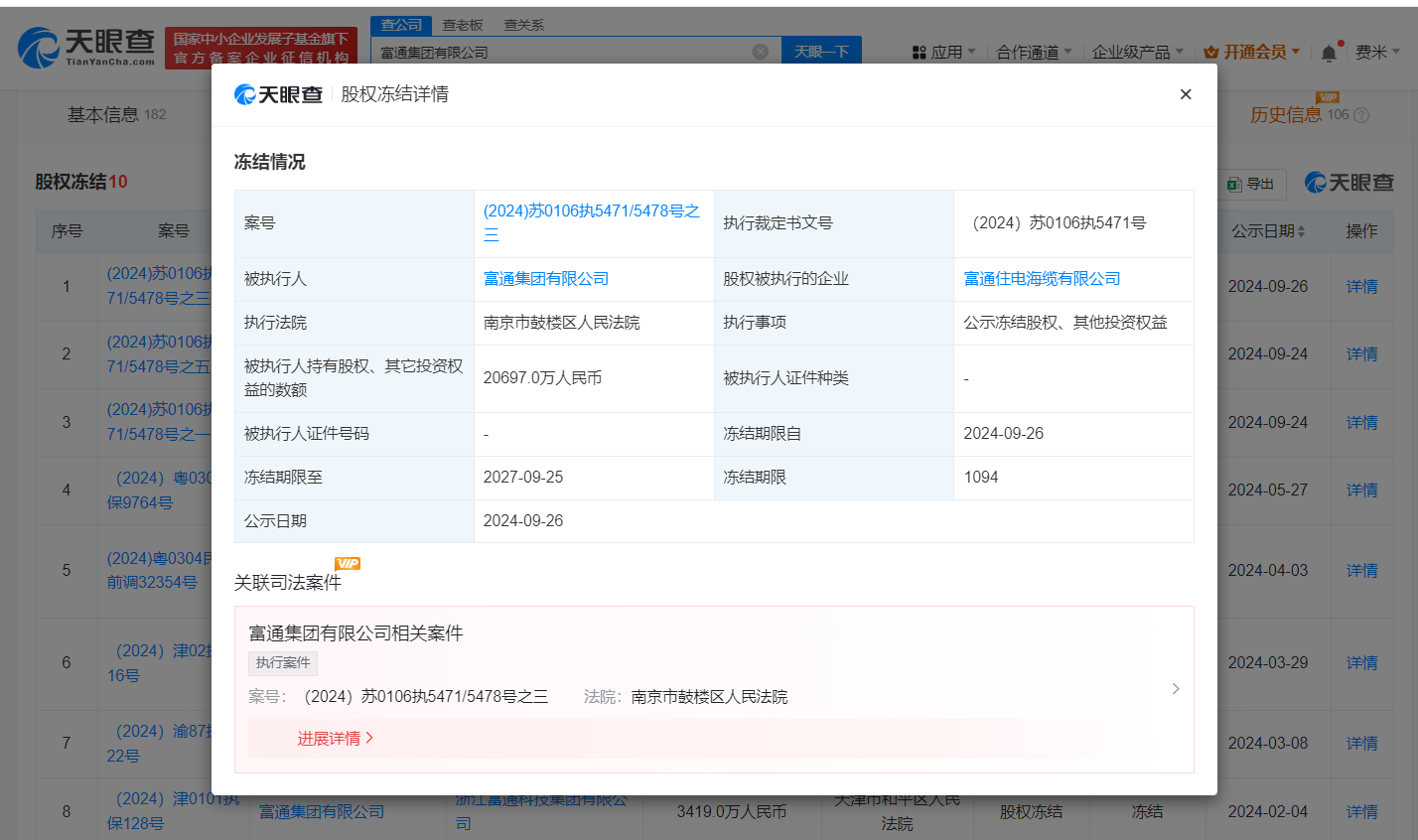Screen dimensions: 1418x840
Task: Click the 天眼查 logo in header
Action: [x=87, y=47]
